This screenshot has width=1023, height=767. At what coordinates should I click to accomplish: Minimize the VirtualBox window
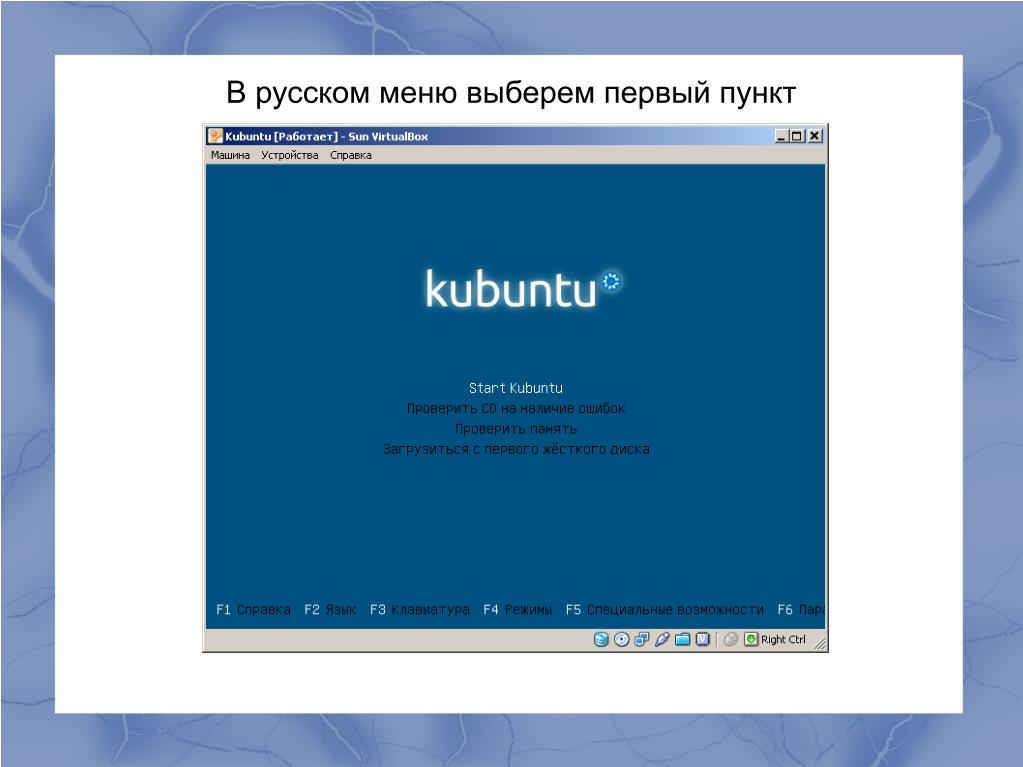[782, 136]
